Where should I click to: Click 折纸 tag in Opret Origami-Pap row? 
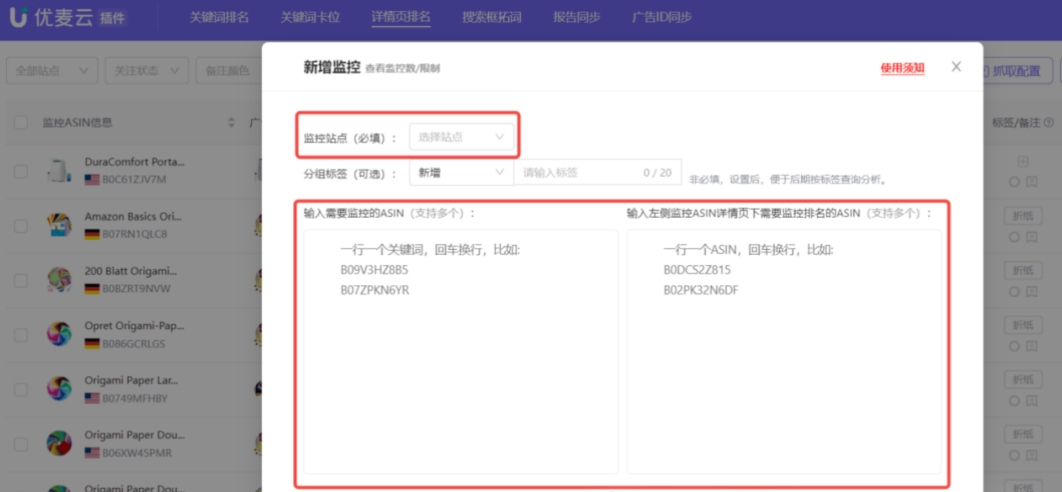coord(1023,325)
